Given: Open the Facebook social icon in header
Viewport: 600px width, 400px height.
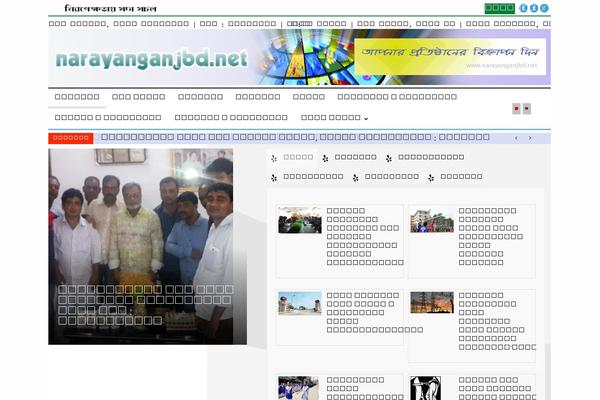Looking at the screenshot, I should pos(534,8).
